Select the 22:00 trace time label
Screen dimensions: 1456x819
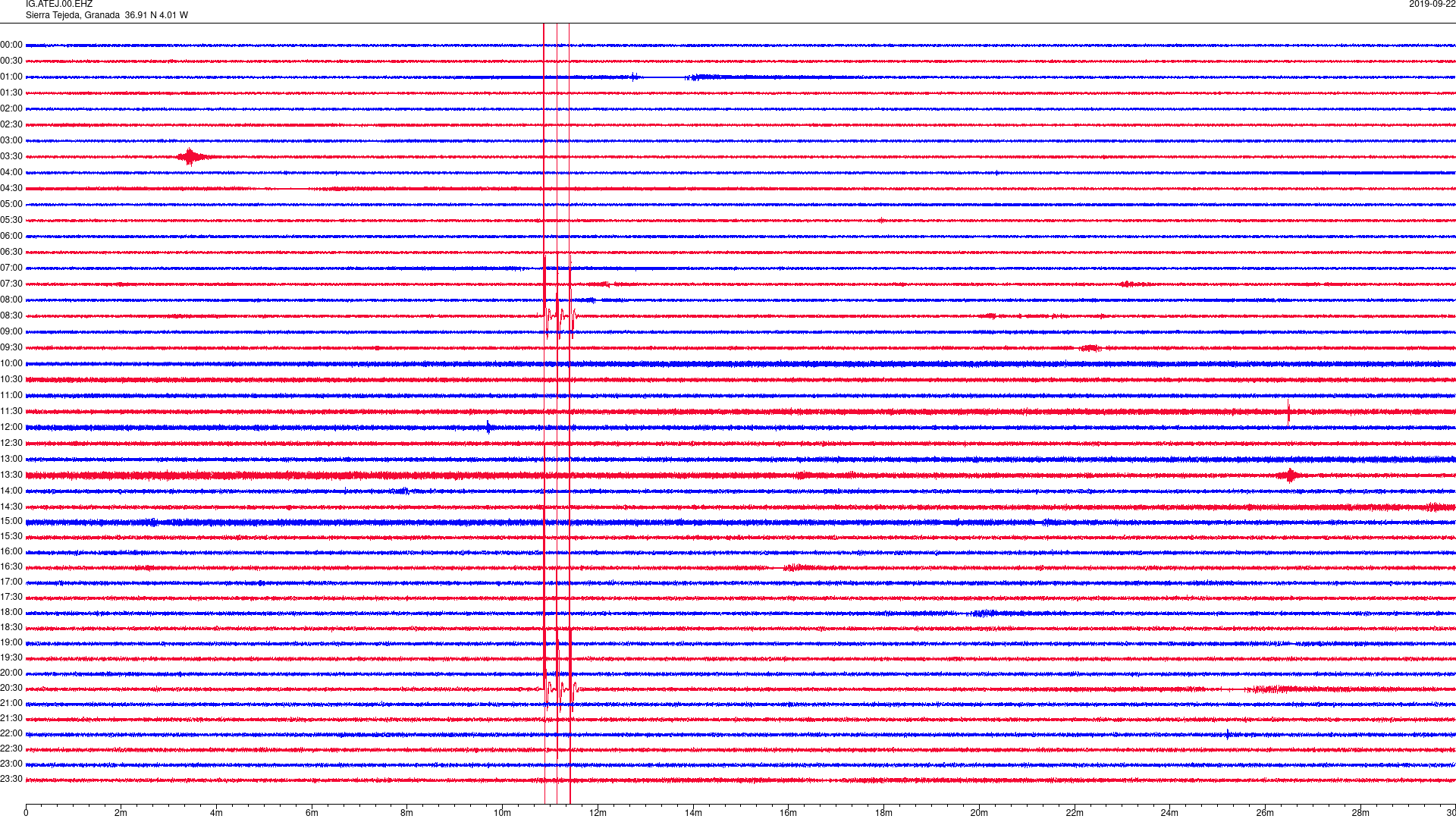(x=11, y=733)
